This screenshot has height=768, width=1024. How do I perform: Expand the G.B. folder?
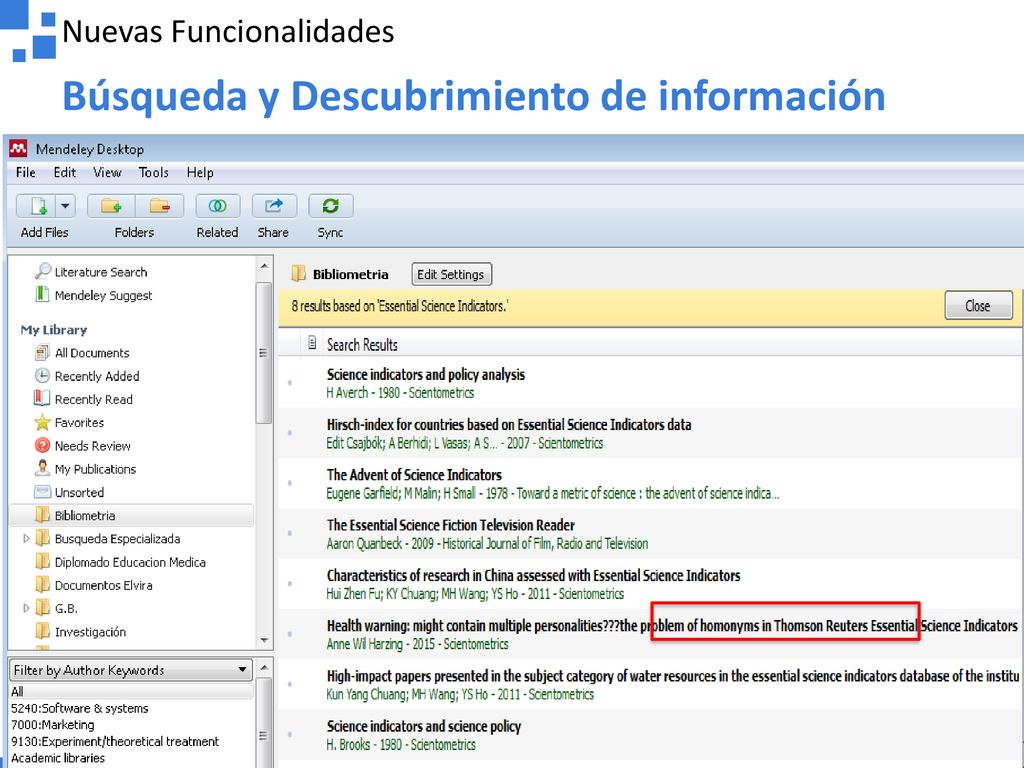coord(26,609)
